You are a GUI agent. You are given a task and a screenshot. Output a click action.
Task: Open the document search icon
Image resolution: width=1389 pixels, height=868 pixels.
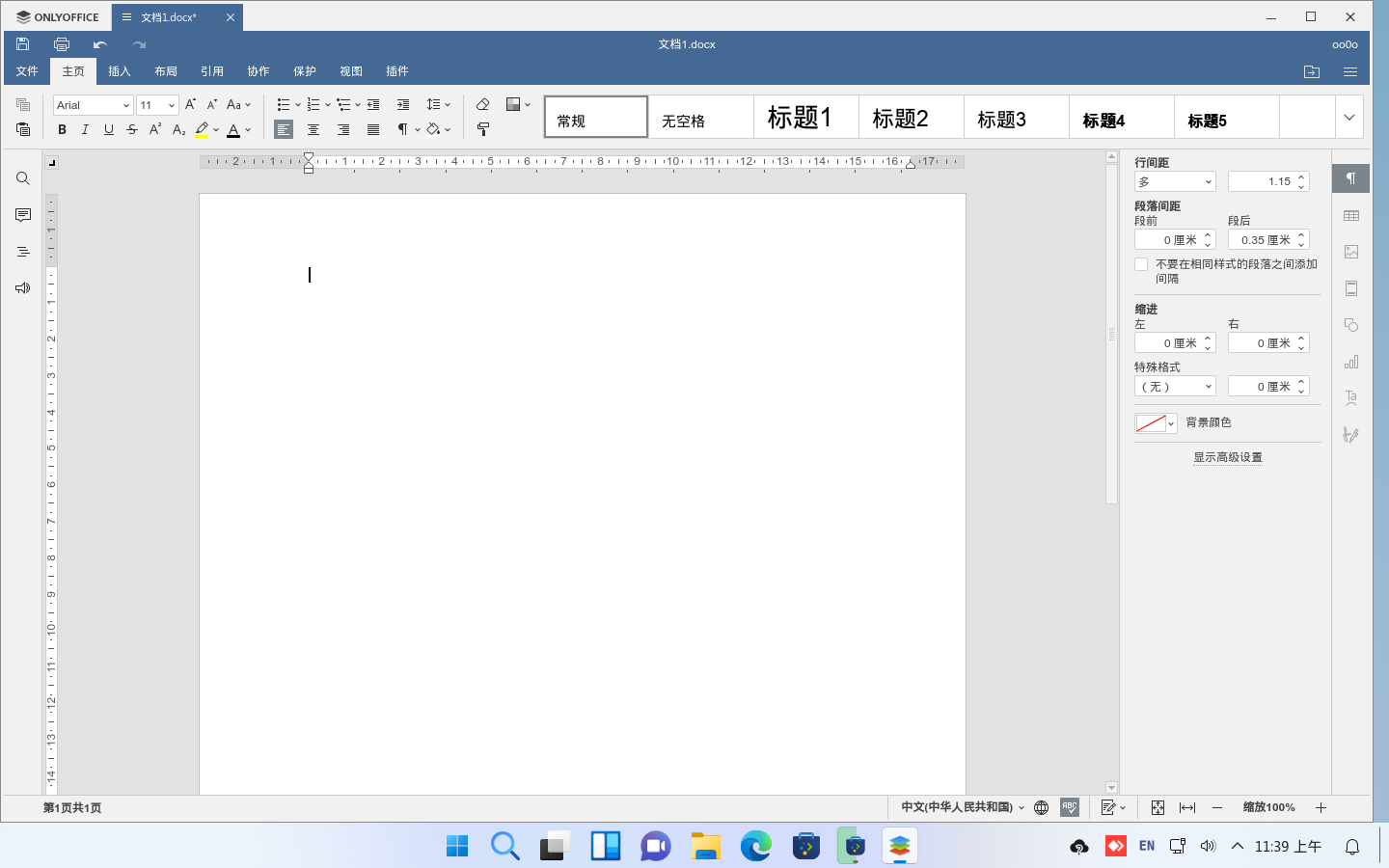21,177
